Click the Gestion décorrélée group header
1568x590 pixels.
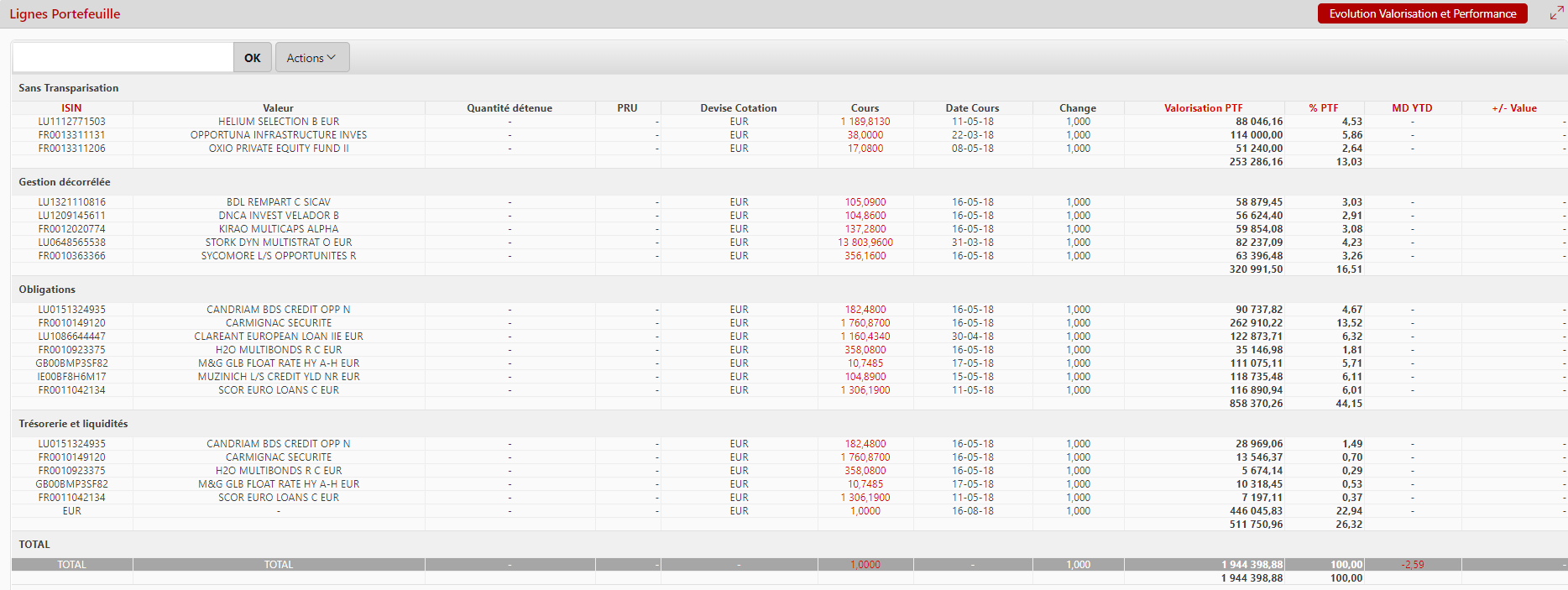click(65, 182)
